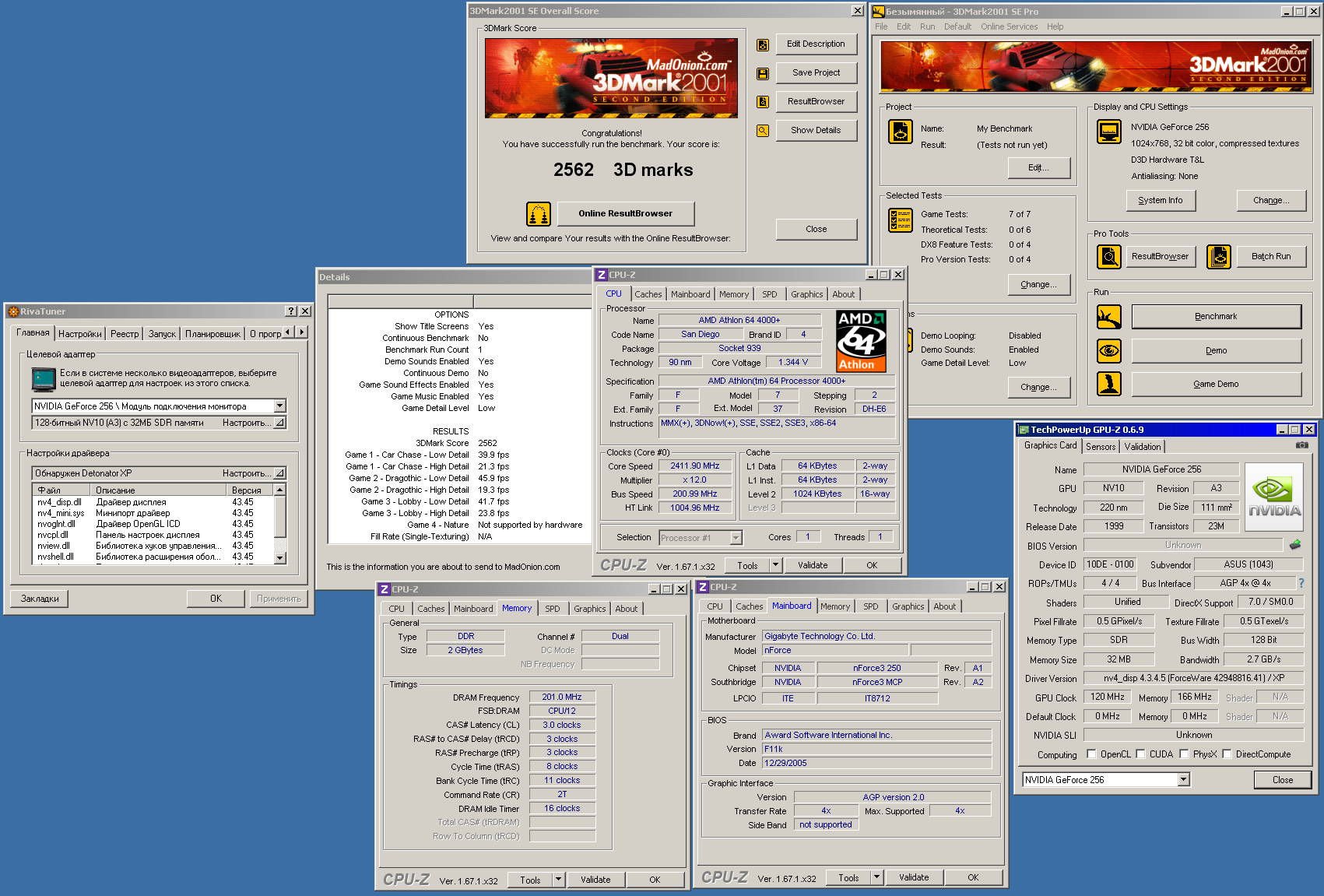1324x896 pixels.
Task: Open the File menu in 3DMark Pro
Action: 881,27
